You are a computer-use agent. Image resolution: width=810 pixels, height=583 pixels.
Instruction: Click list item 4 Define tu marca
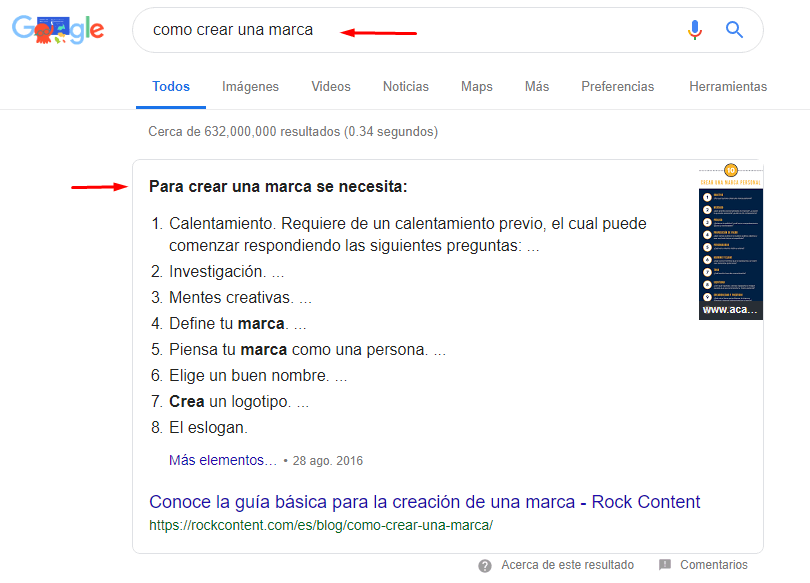229,324
